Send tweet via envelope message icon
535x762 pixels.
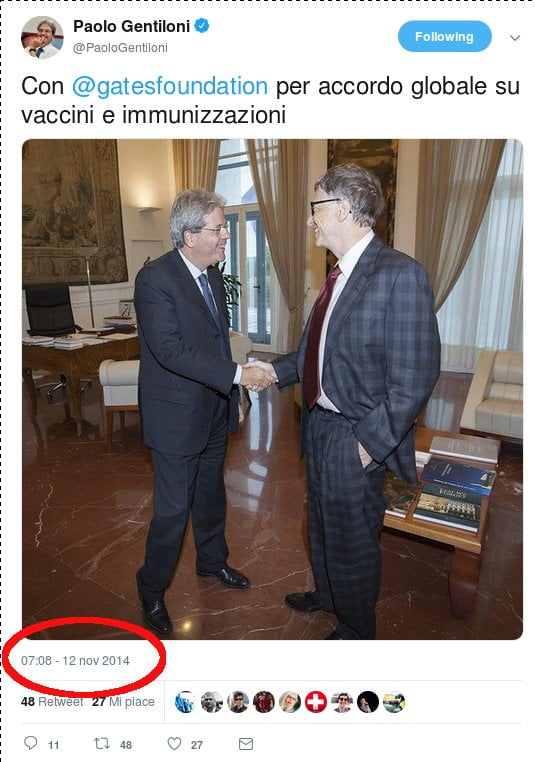pyautogui.click(x=246, y=744)
